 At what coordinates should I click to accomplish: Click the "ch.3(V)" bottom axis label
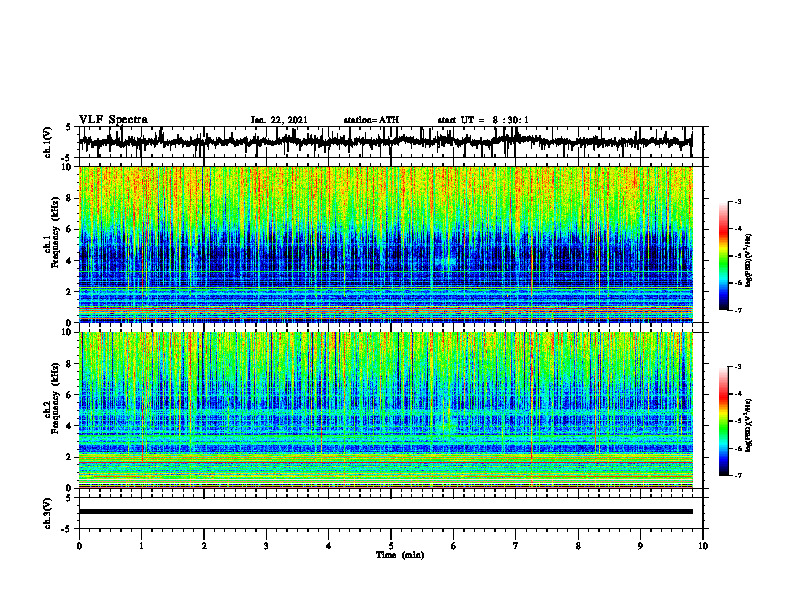click(48, 513)
